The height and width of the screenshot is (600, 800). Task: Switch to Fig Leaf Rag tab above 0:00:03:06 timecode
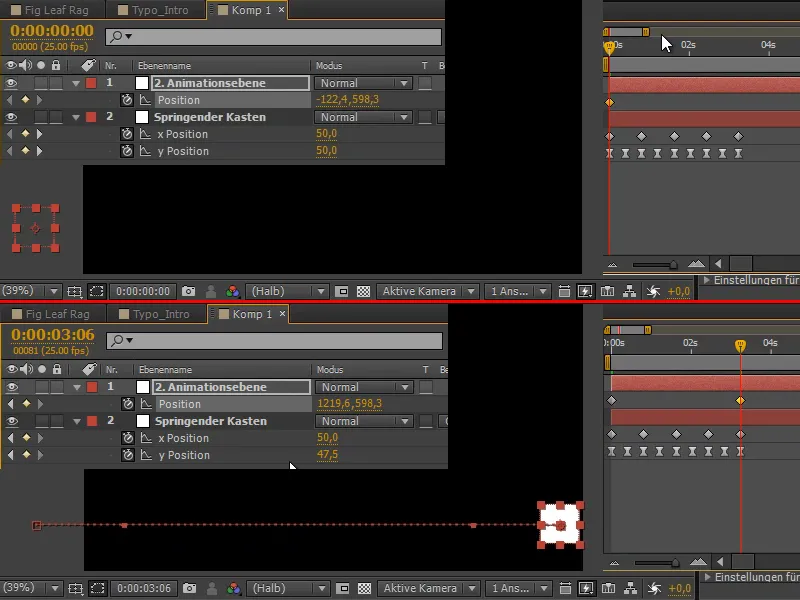coord(51,314)
